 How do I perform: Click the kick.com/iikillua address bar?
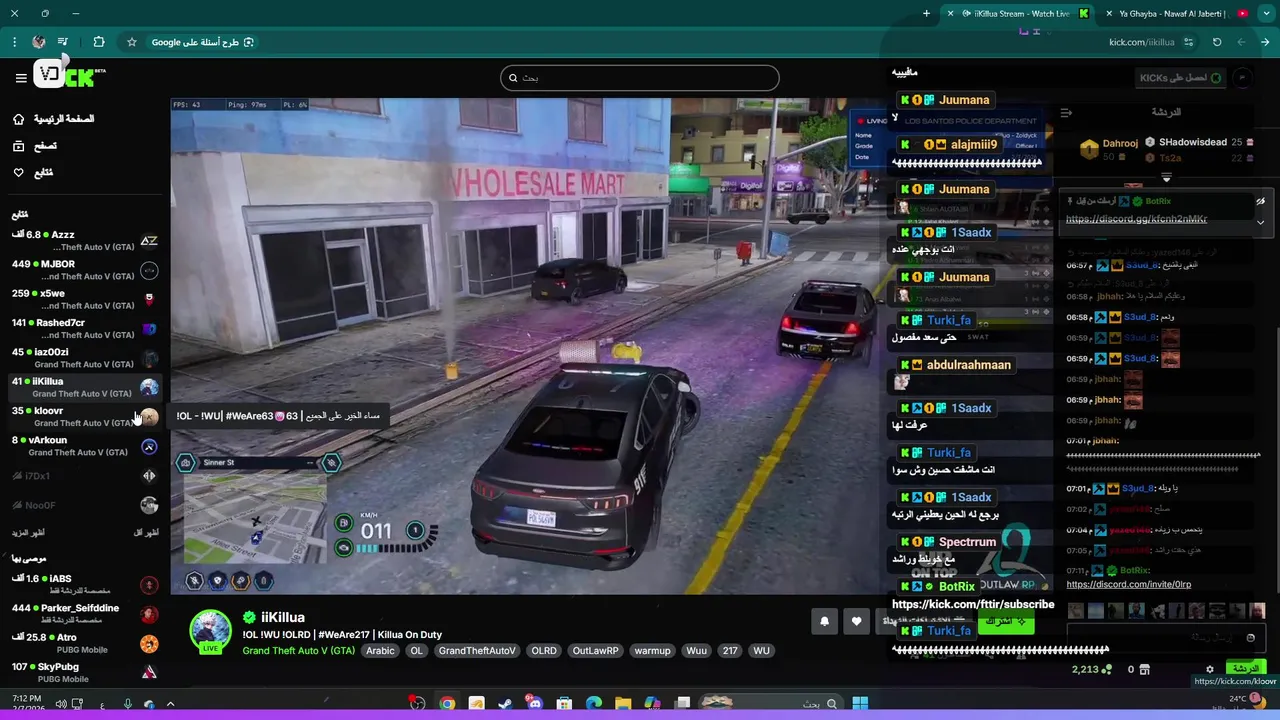click(1141, 42)
